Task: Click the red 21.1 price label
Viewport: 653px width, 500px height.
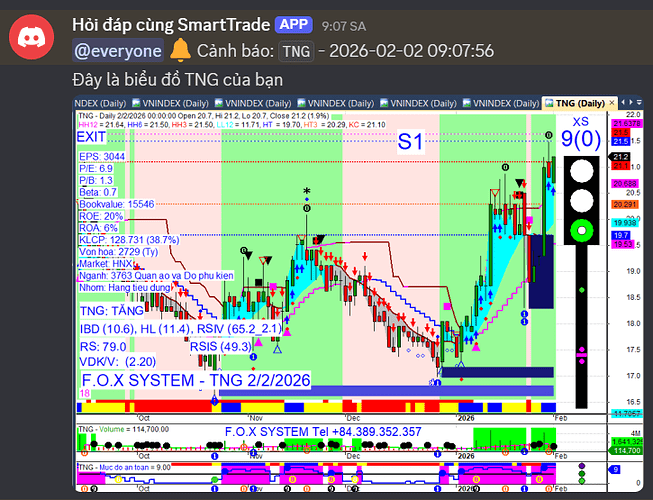Action: click(621, 166)
